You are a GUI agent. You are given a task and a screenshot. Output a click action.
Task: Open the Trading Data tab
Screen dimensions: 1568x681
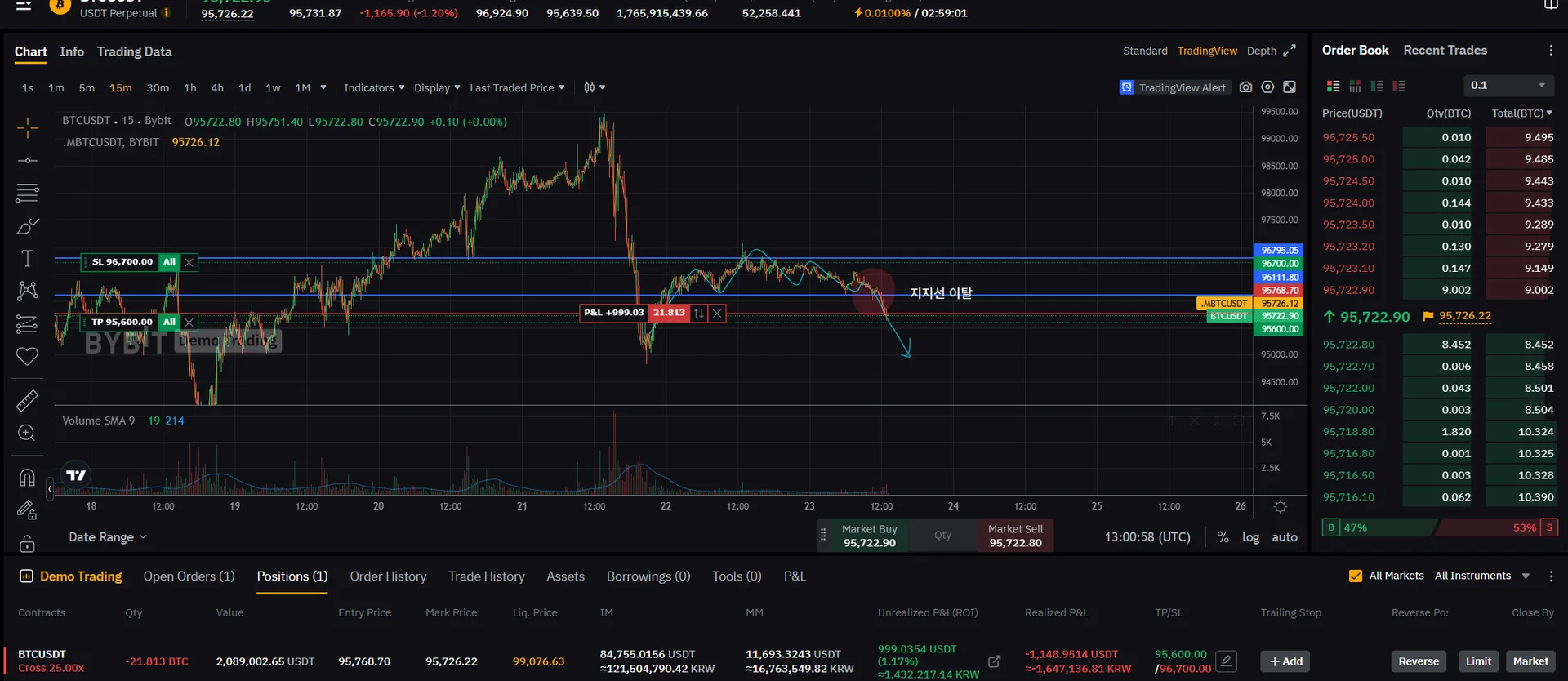134,51
